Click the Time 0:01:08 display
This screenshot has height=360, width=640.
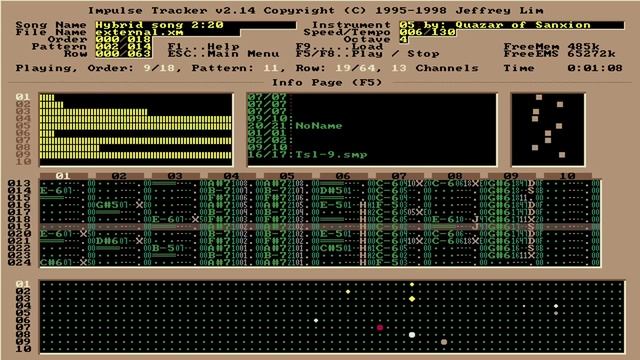coord(563,68)
